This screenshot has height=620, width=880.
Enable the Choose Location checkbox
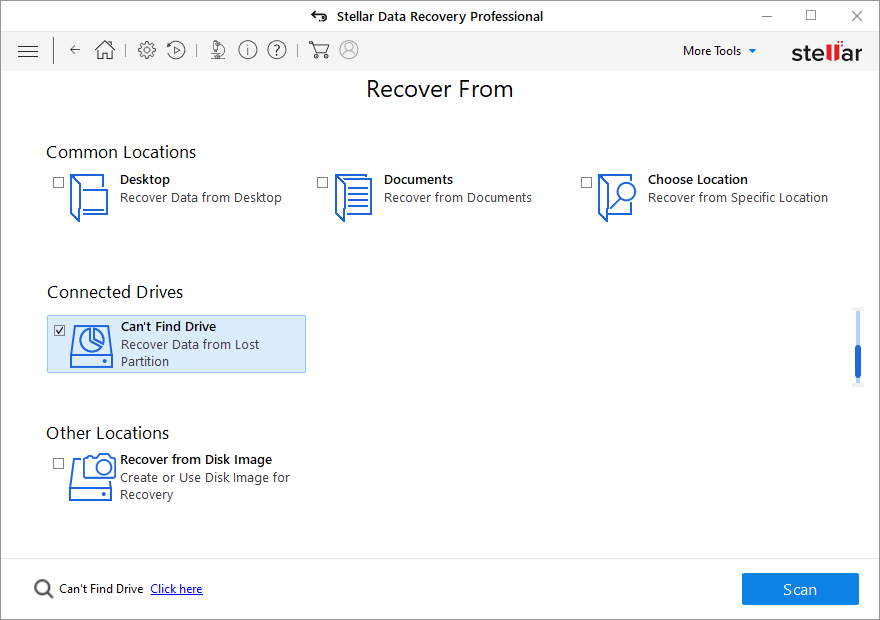coord(586,182)
